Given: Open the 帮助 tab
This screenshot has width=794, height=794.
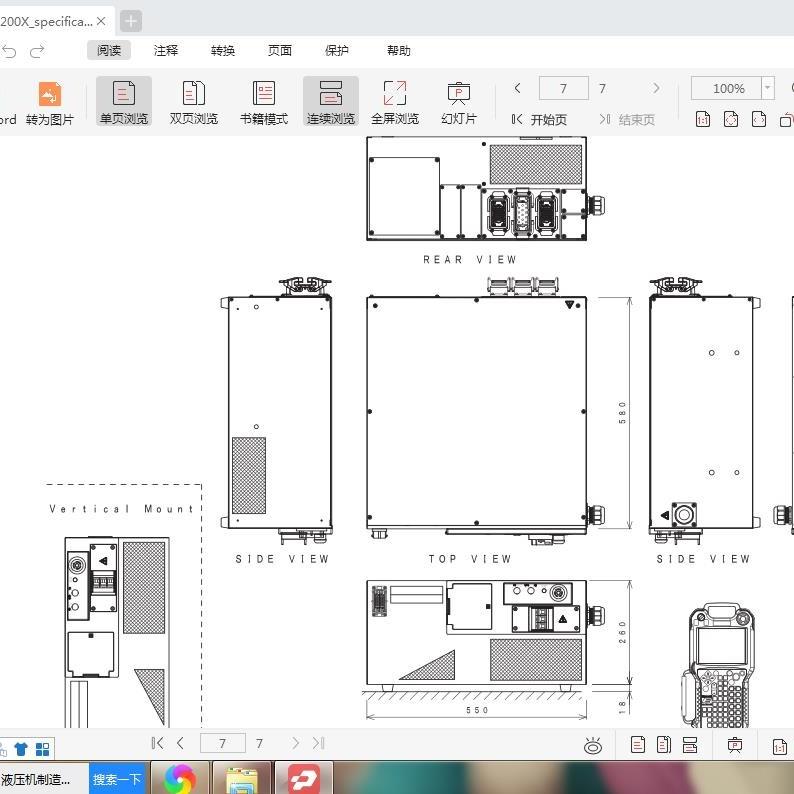Looking at the screenshot, I should point(399,51).
